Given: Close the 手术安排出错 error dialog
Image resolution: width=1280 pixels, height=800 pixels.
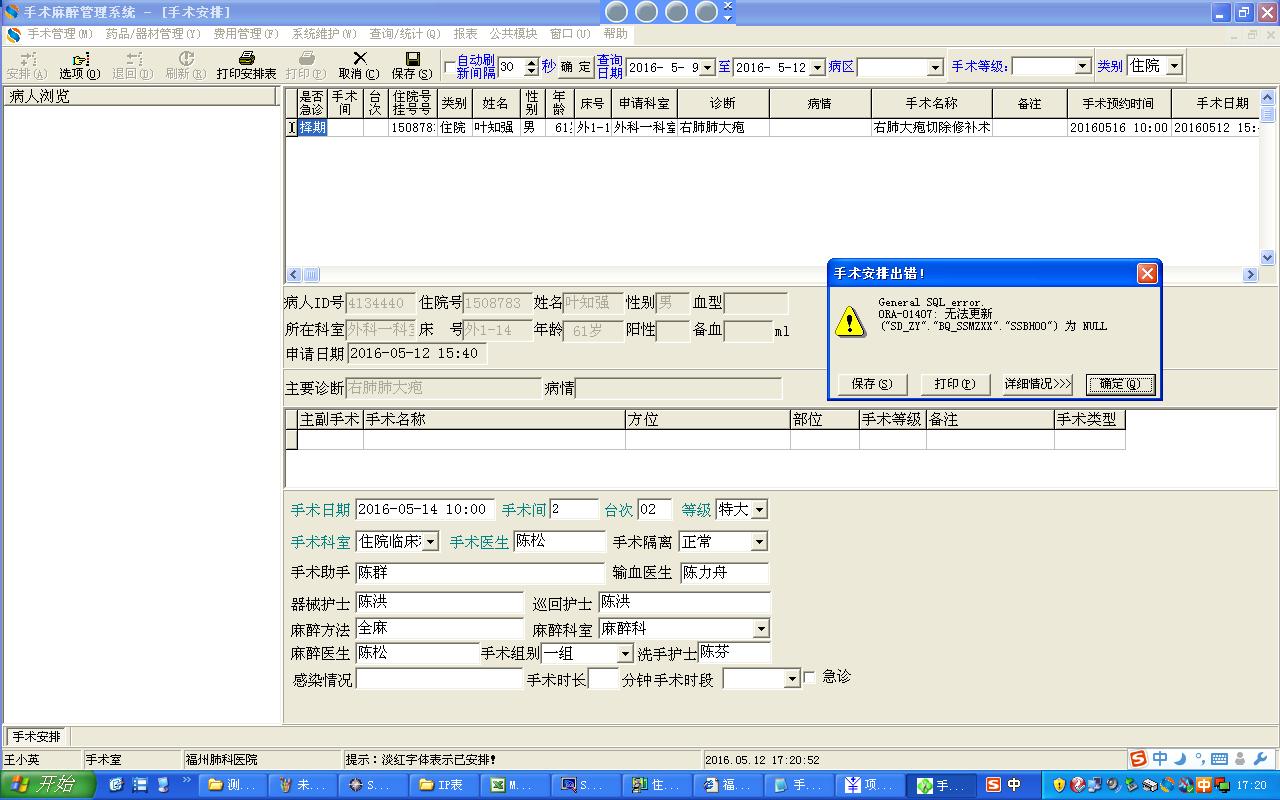Looking at the screenshot, I should click(x=1147, y=273).
